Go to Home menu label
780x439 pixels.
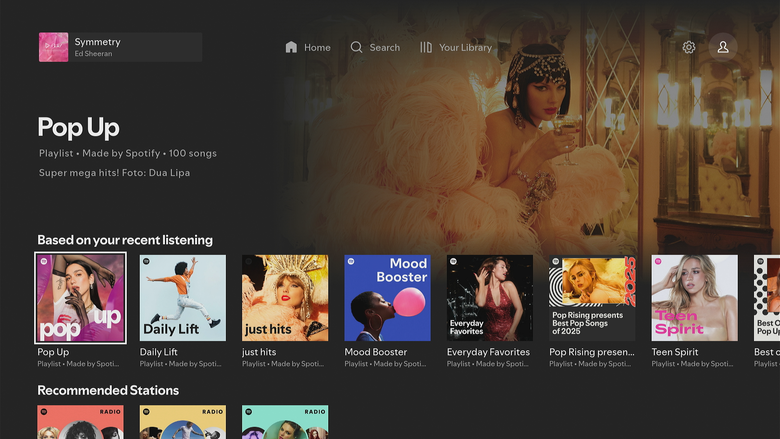coord(317,48)
